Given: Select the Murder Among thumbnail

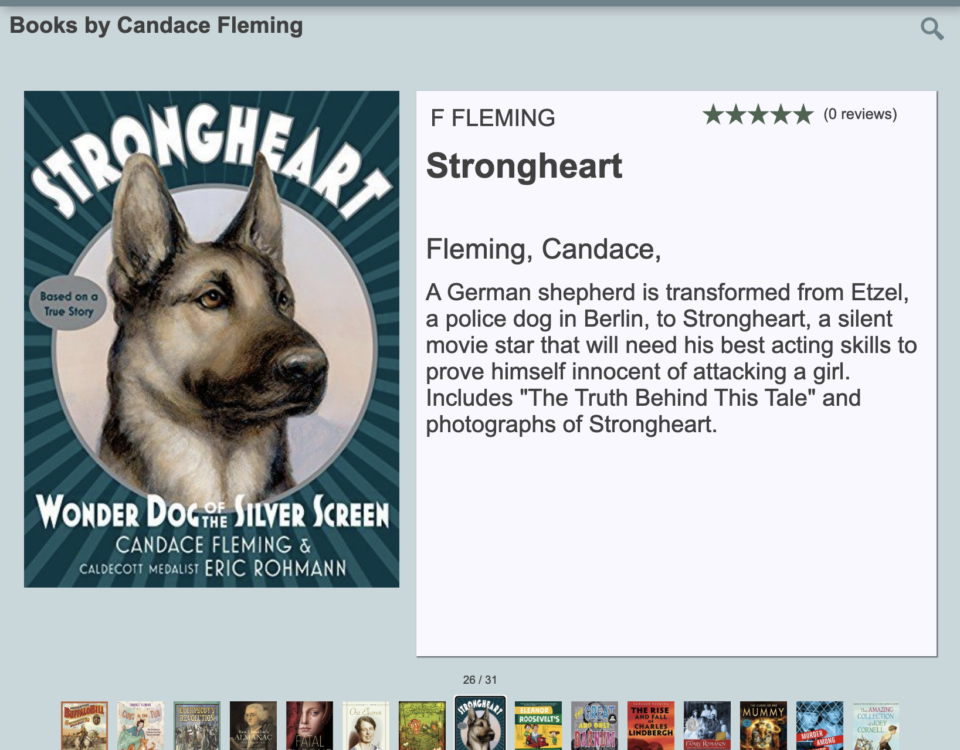Looking at the screenshot, I should coord(820,726).
